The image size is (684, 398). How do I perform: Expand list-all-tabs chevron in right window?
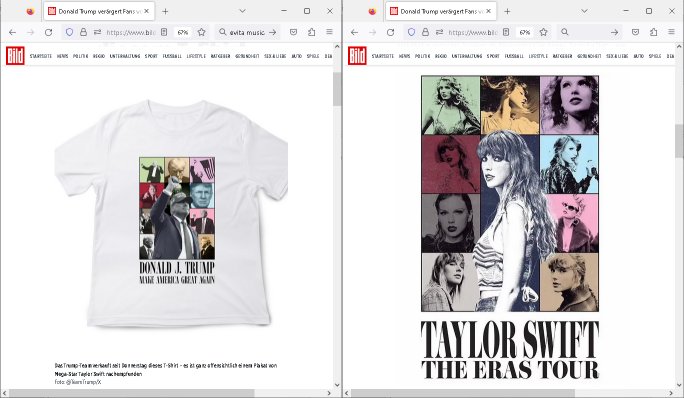(585, 11)
